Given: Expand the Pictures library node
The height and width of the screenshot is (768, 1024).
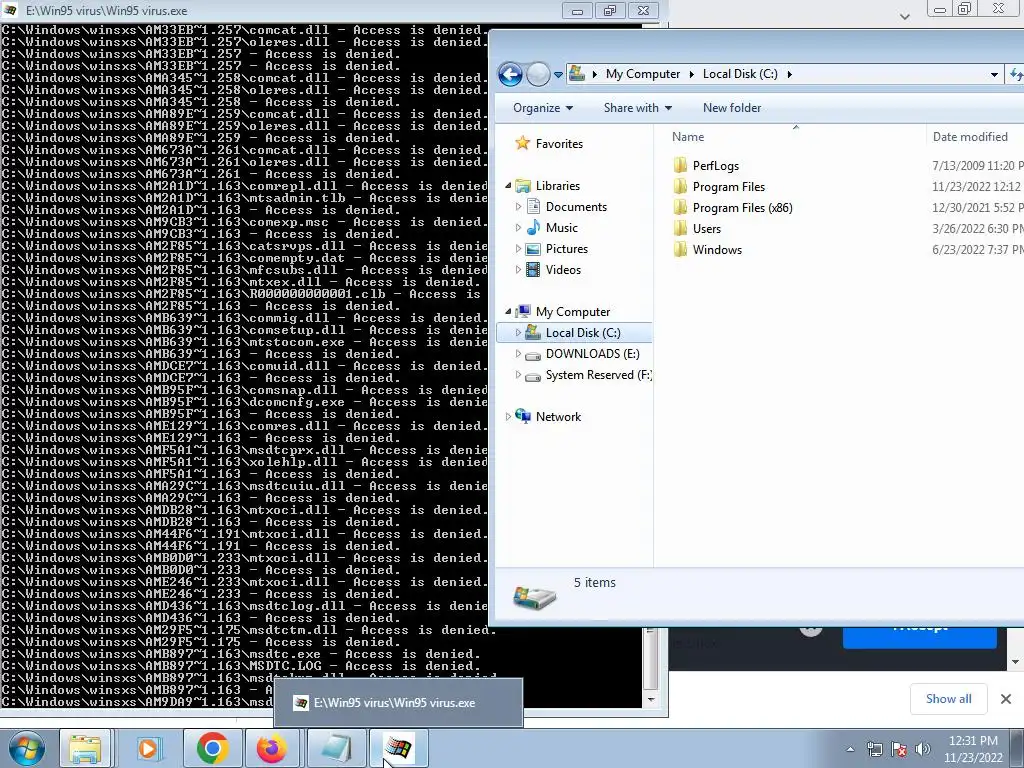Looking at the screenshot, I should 518,249.
